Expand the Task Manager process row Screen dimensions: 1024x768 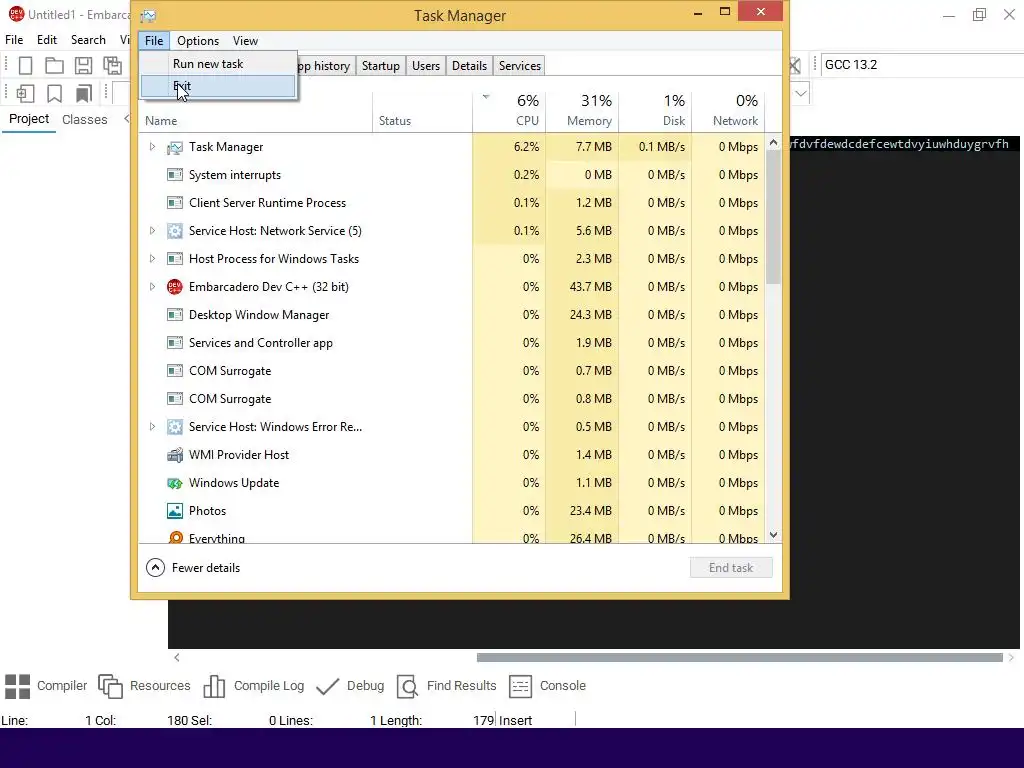(152, 147)
